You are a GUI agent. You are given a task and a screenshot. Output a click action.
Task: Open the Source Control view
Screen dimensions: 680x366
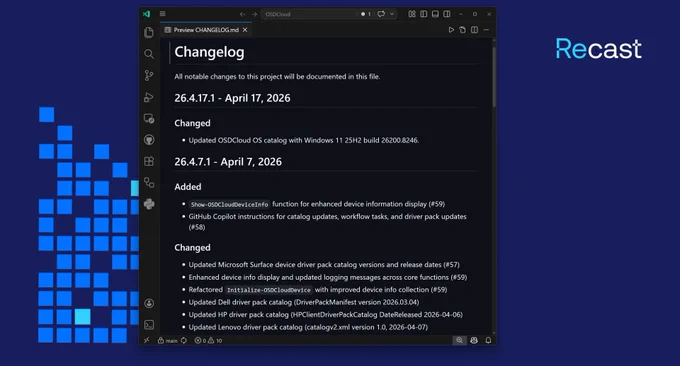tap(149, 75)
